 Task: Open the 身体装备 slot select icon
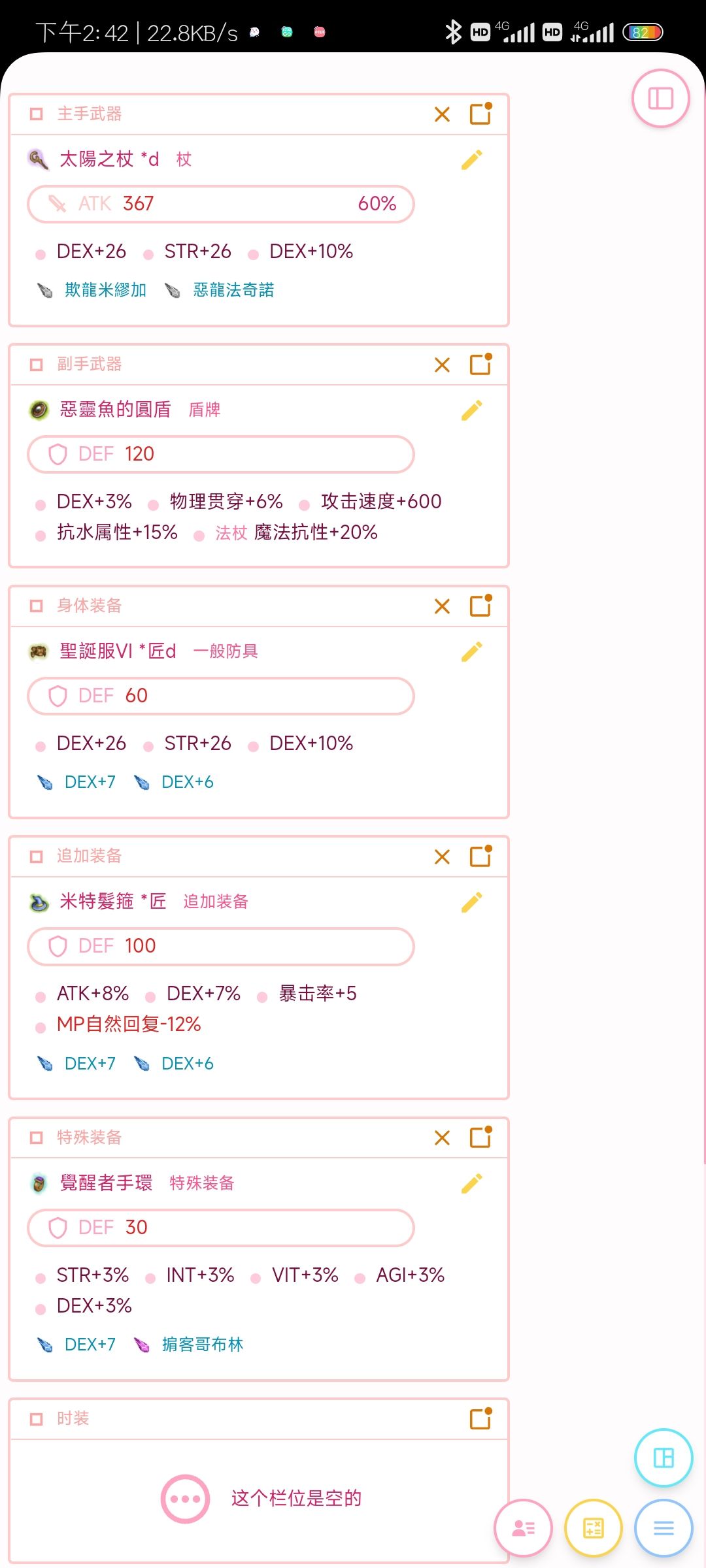coord(480,606)
